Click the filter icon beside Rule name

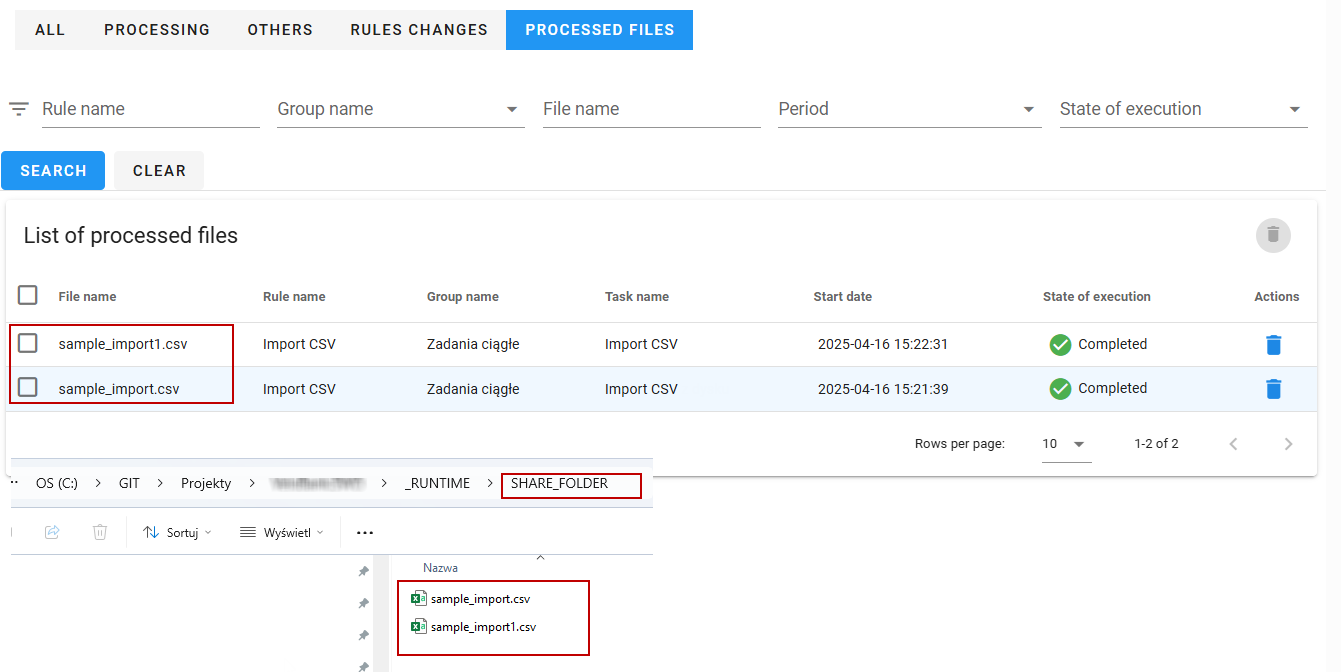click(x=19, y=109)
